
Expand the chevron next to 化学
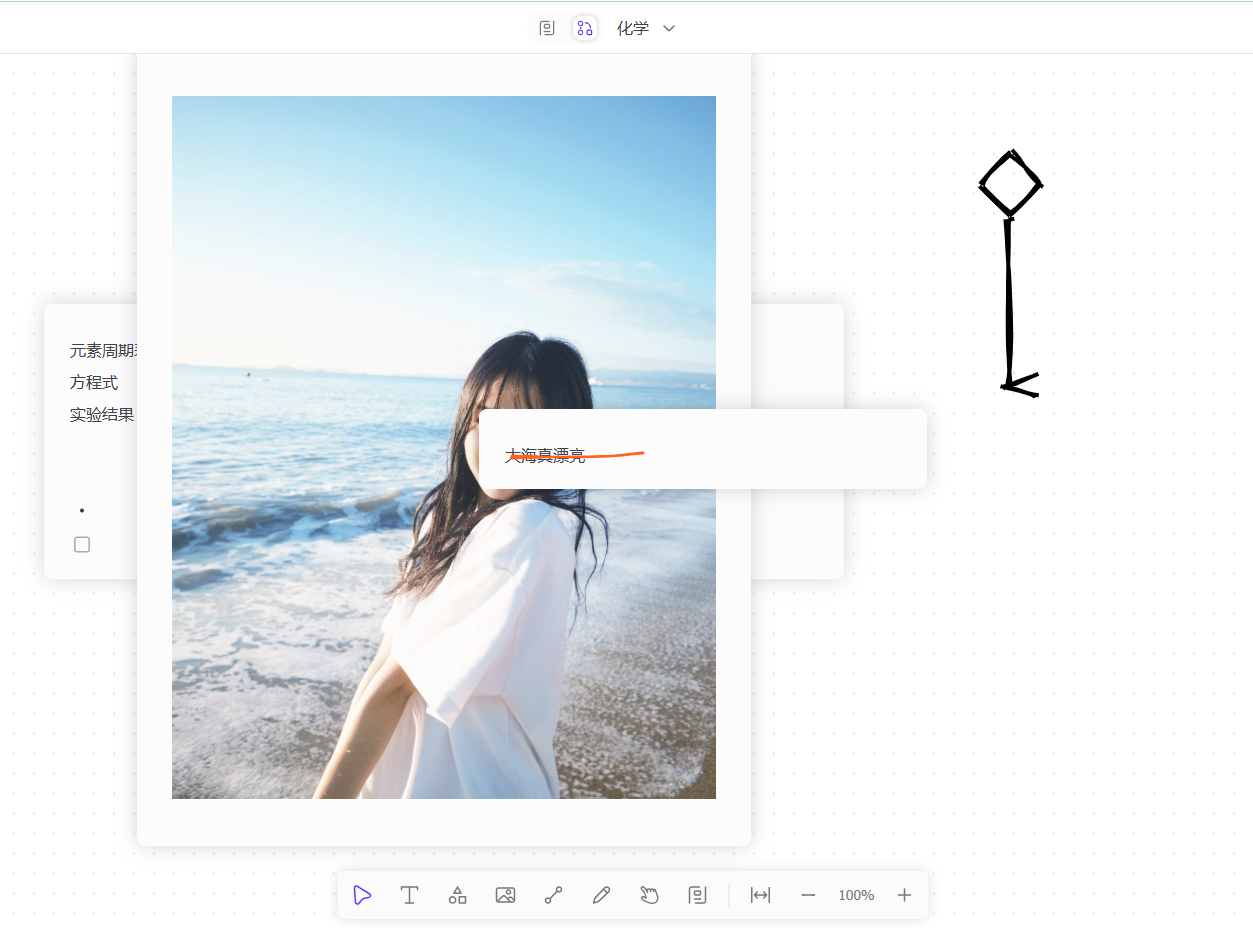669,28
